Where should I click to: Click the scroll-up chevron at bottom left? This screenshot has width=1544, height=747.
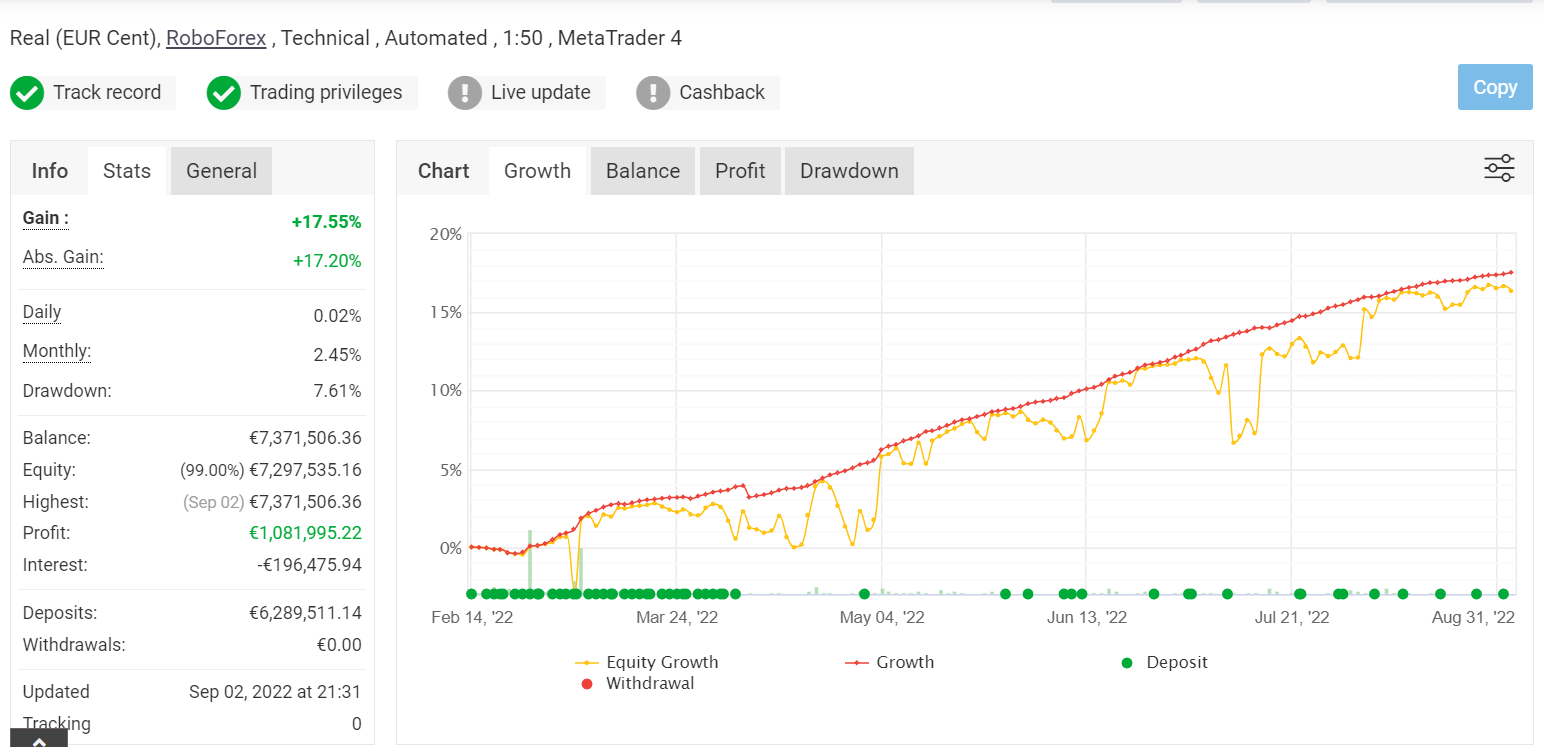pyautogui.click(x=38, y=740)
